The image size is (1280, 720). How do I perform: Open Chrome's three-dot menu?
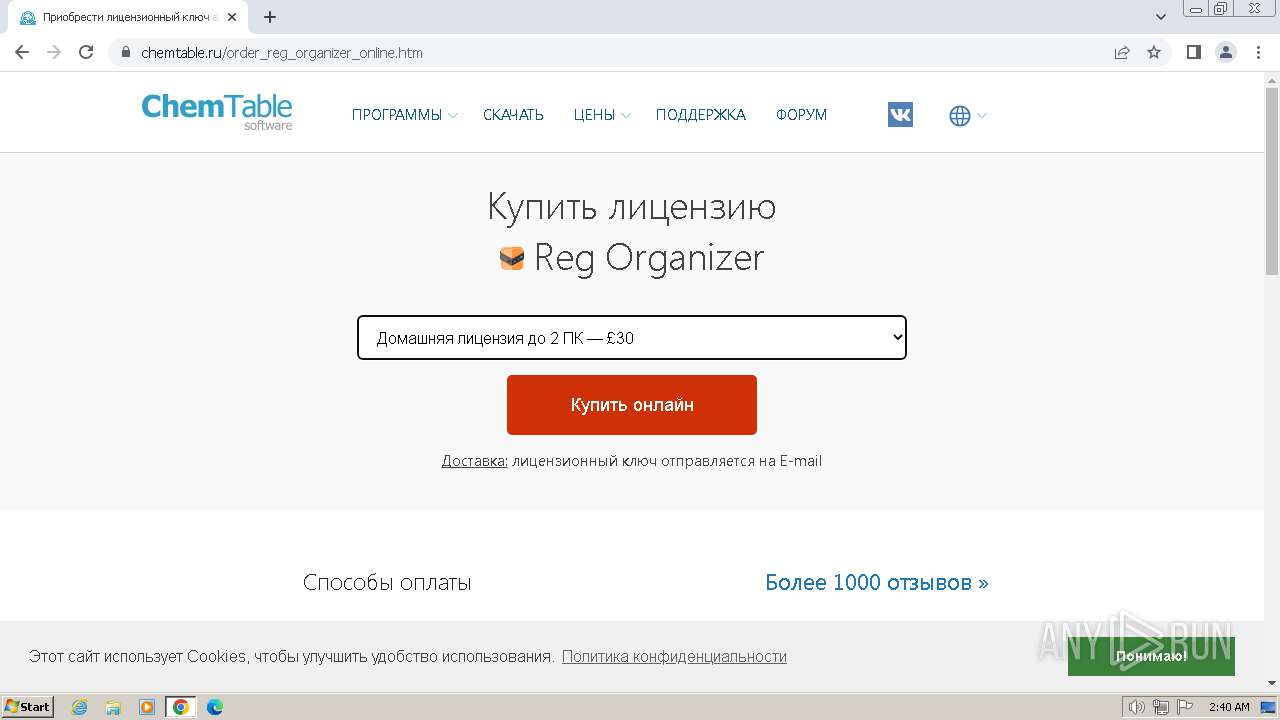pos(1257,52)
